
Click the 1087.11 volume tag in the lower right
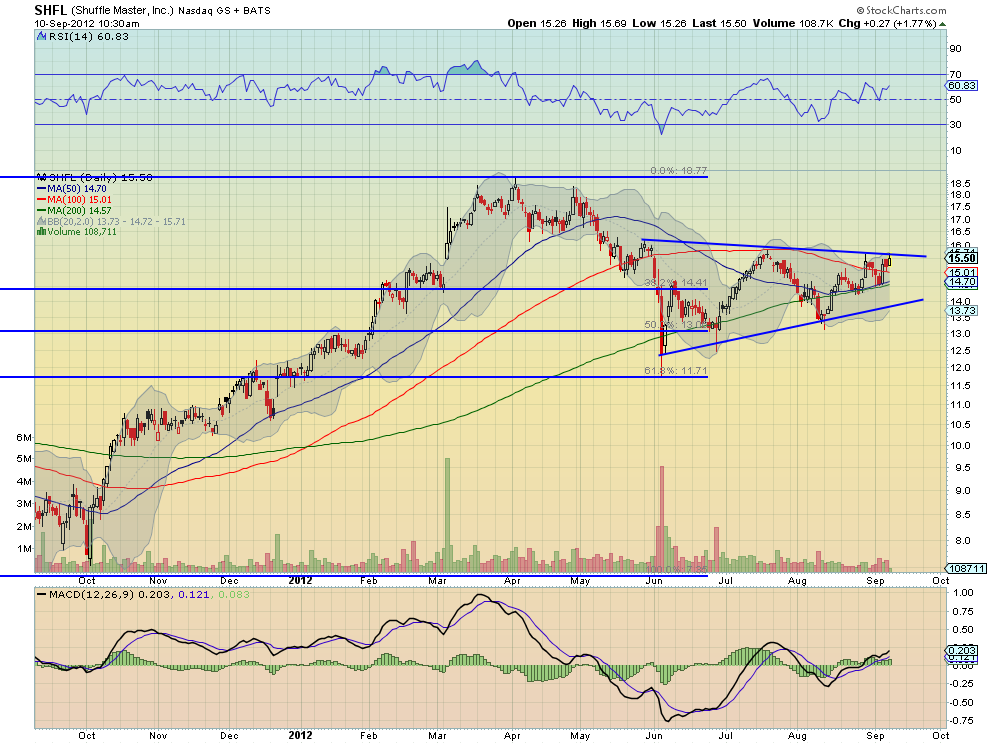point(964,567)
